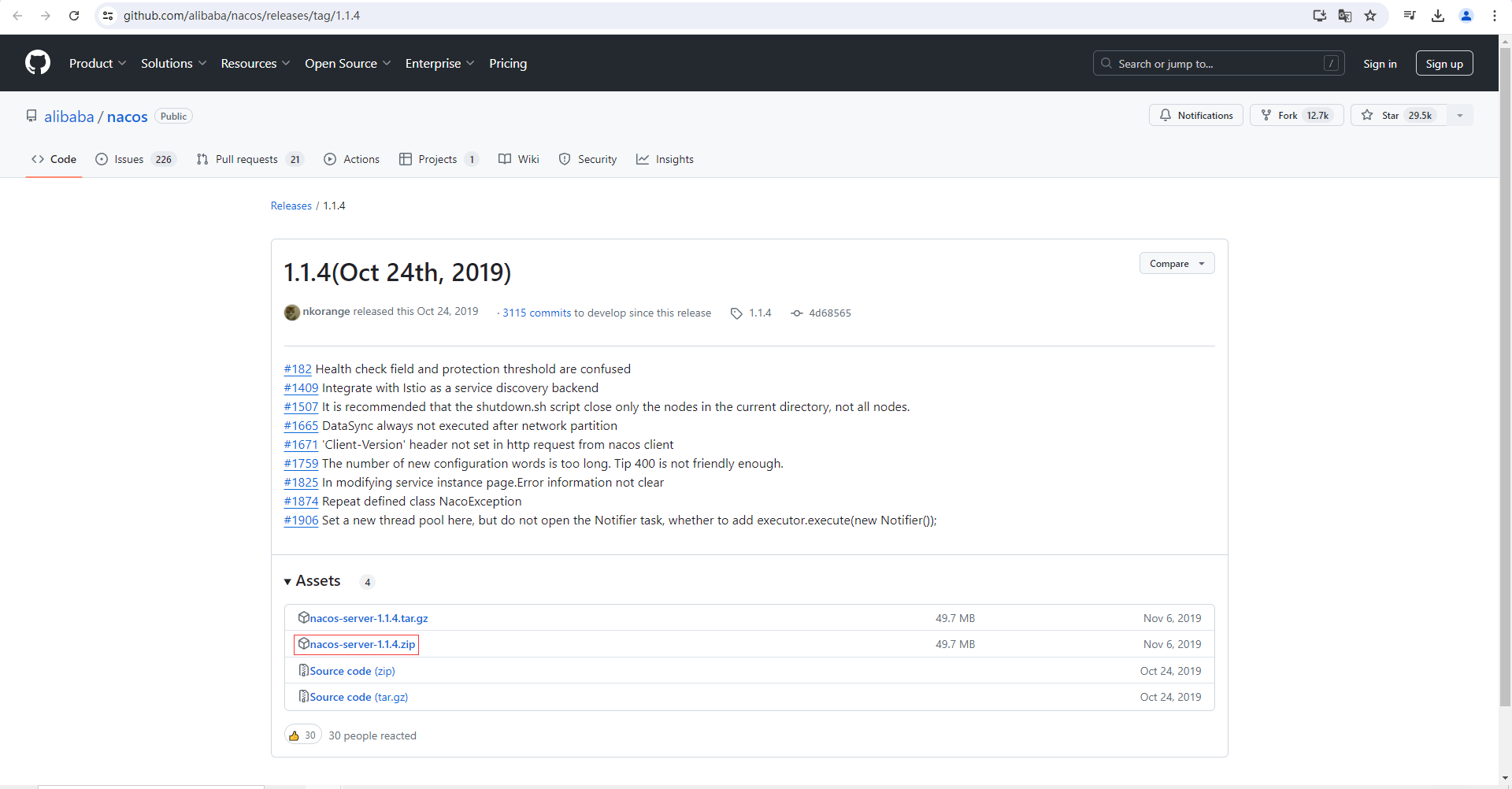Click the file icon for Source code (zip)

[x=304, y=670]
